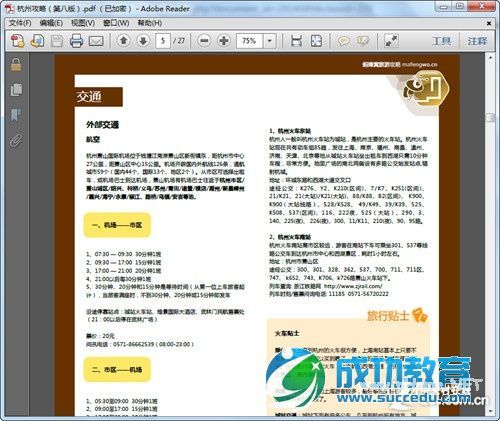Viewport: 500px width, 421px height.
Task: Send file by email envelope icon
Action: (96, 41)
